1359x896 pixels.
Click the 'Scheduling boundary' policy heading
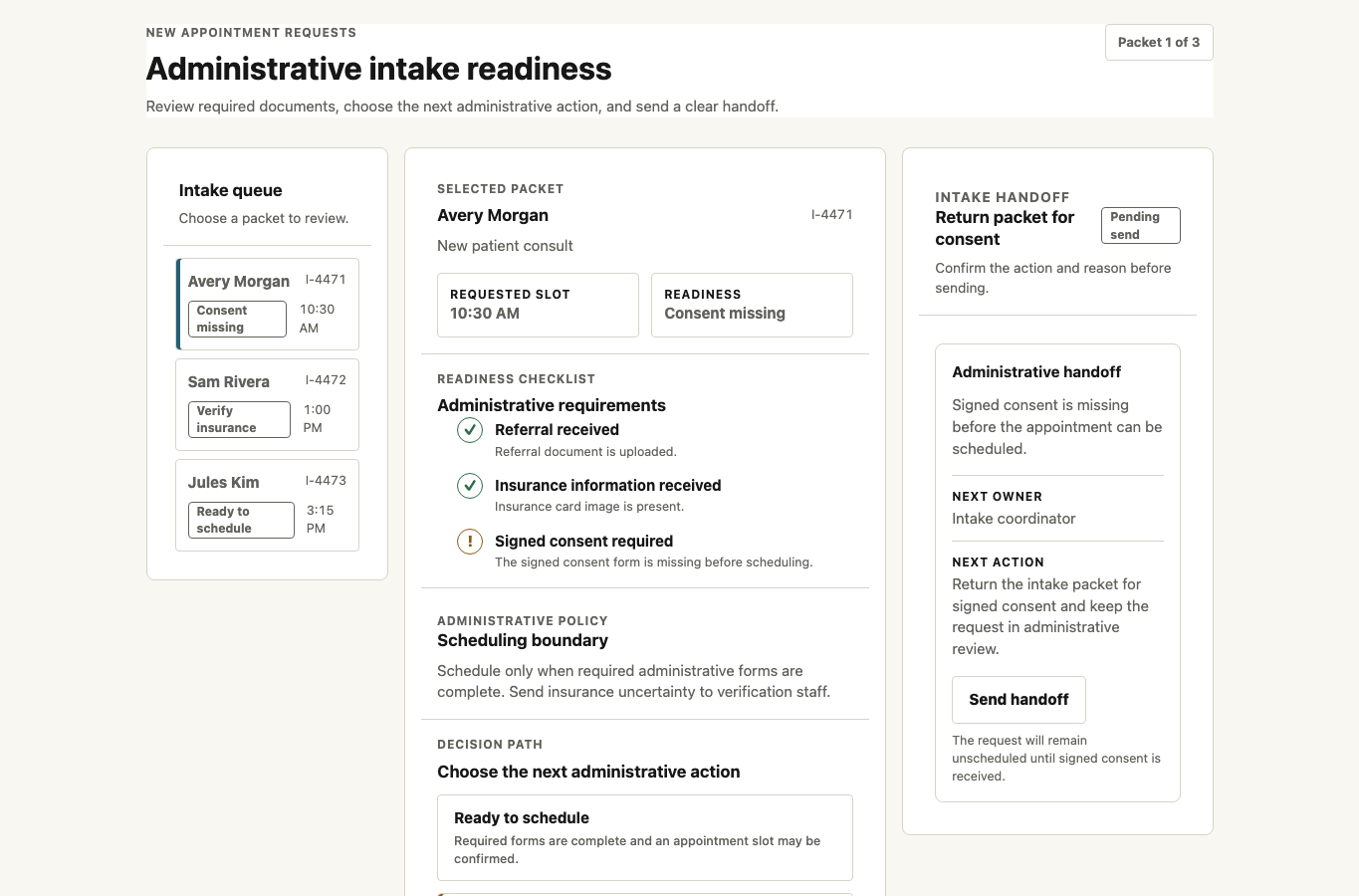[523, 640]
